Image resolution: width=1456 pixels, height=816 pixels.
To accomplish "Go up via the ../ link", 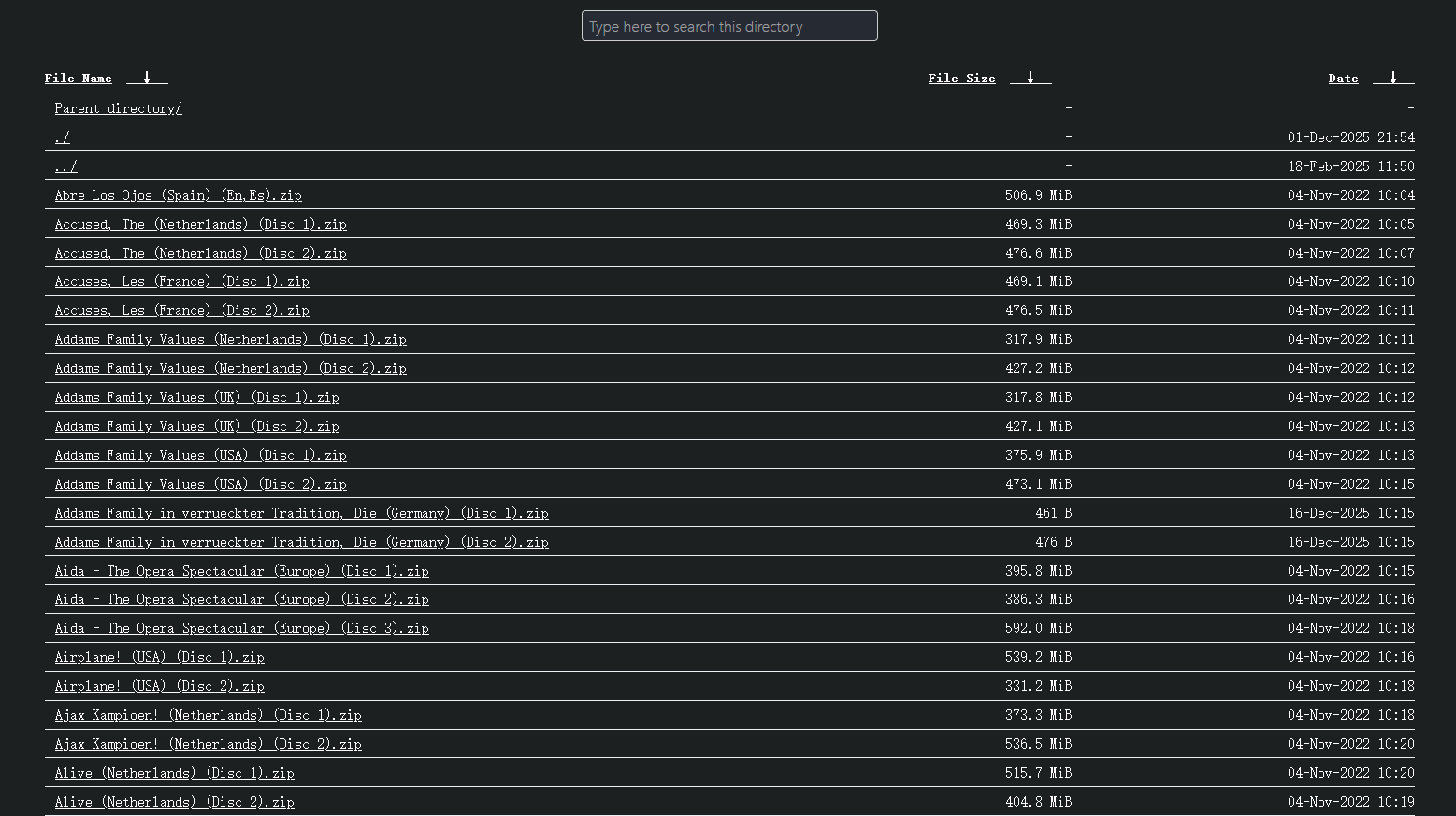I will coord(65,166).
